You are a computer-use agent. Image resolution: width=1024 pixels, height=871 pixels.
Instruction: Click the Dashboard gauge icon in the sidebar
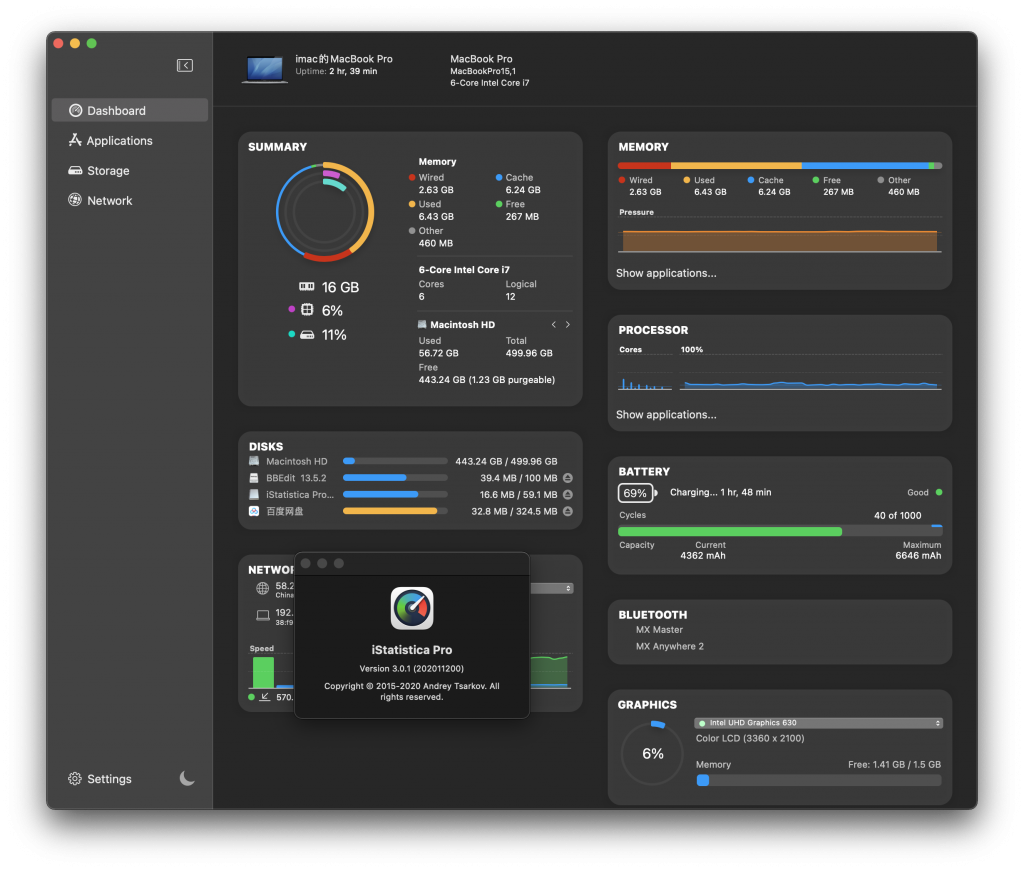(76, 110)
